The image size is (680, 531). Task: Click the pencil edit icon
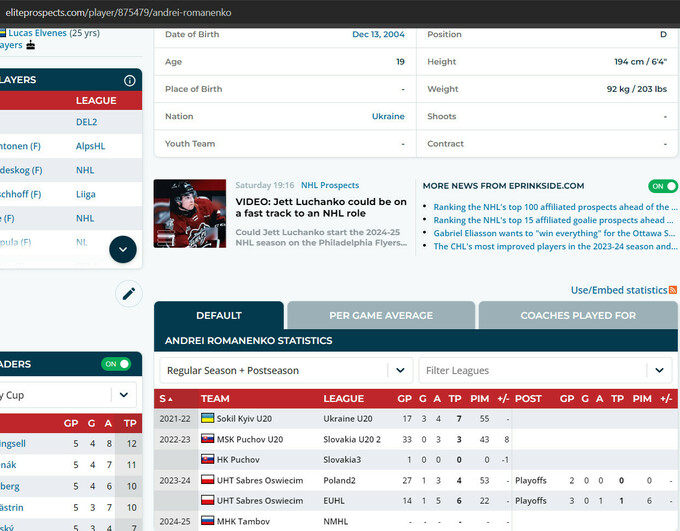[x=128, y=293]
